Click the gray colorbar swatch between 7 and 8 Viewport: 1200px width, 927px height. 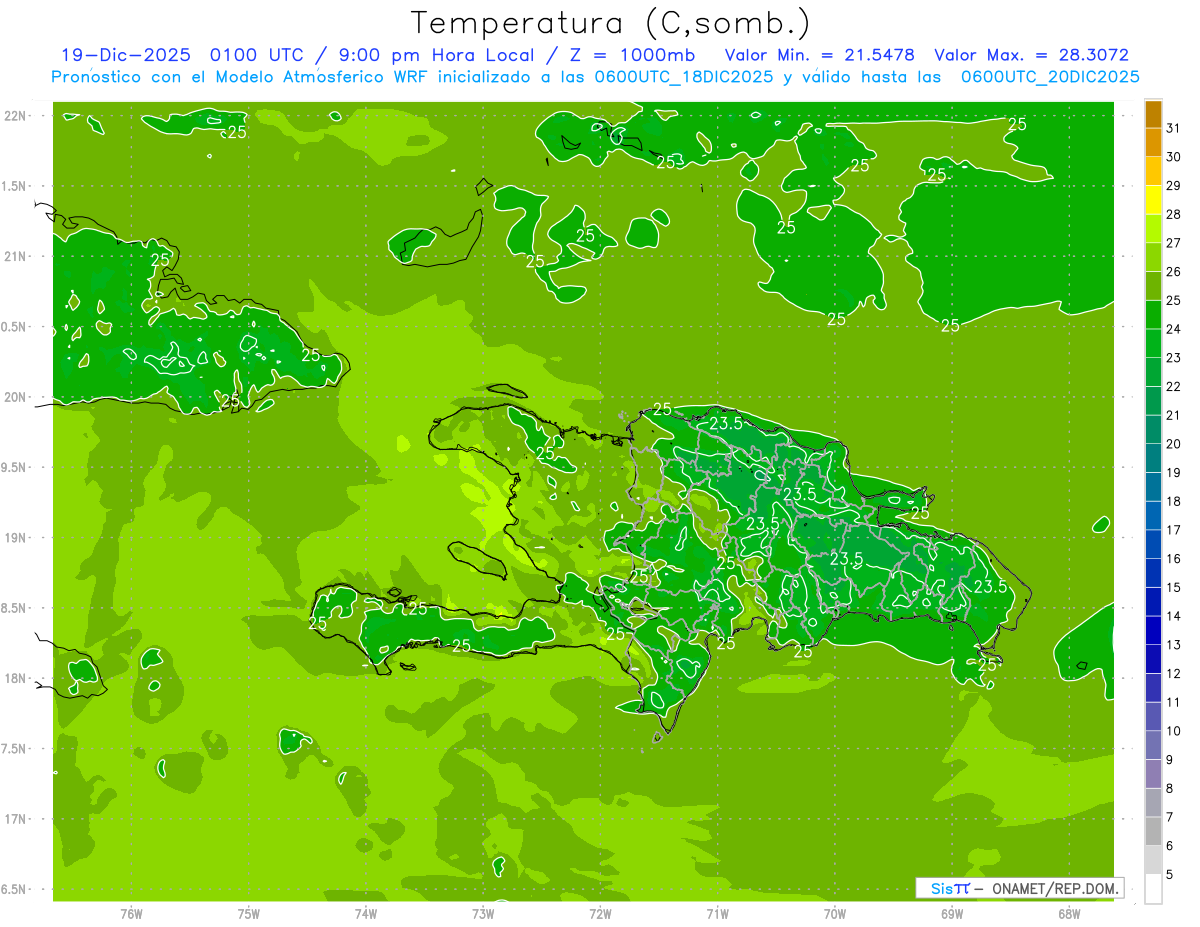pos(1153,803)
